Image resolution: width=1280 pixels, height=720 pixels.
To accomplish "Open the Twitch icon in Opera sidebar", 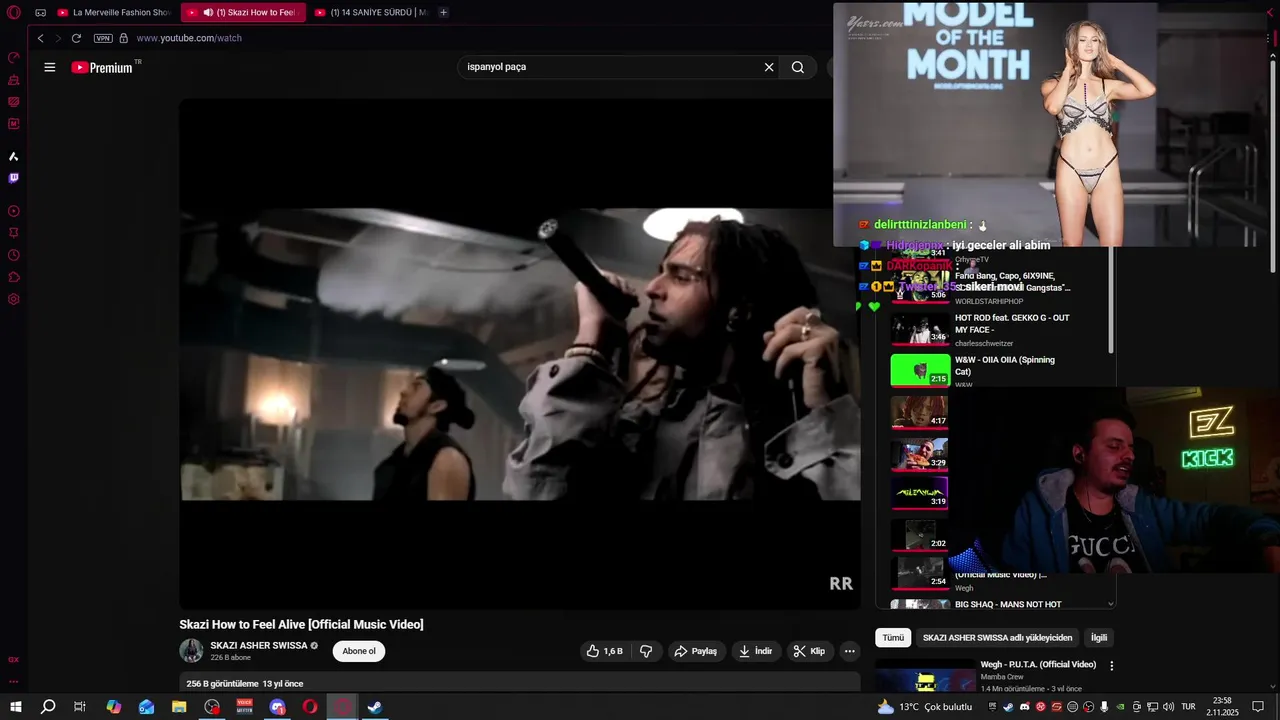I will pos(14,178).
